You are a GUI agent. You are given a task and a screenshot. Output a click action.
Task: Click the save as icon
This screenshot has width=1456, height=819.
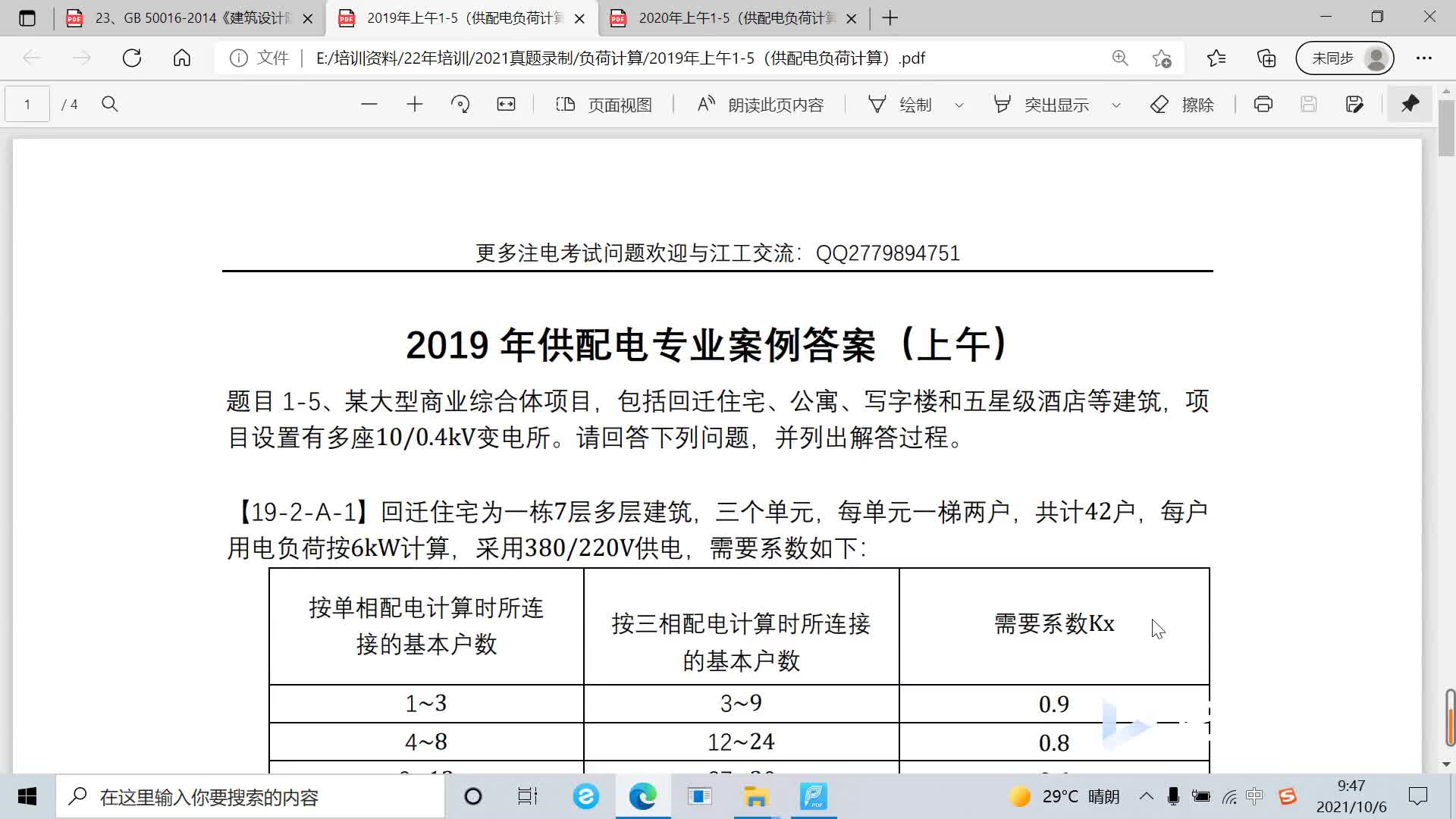point(1354,105)
